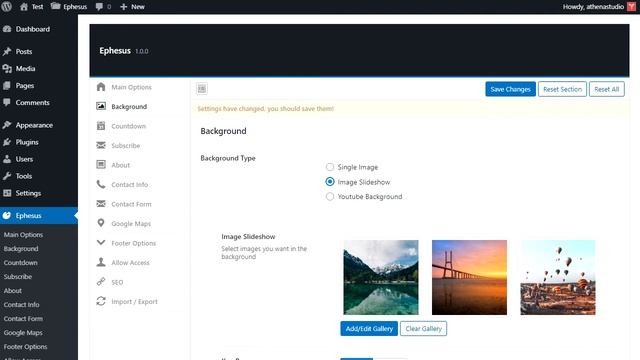Click the Allow Access user icon

(101, 262)
